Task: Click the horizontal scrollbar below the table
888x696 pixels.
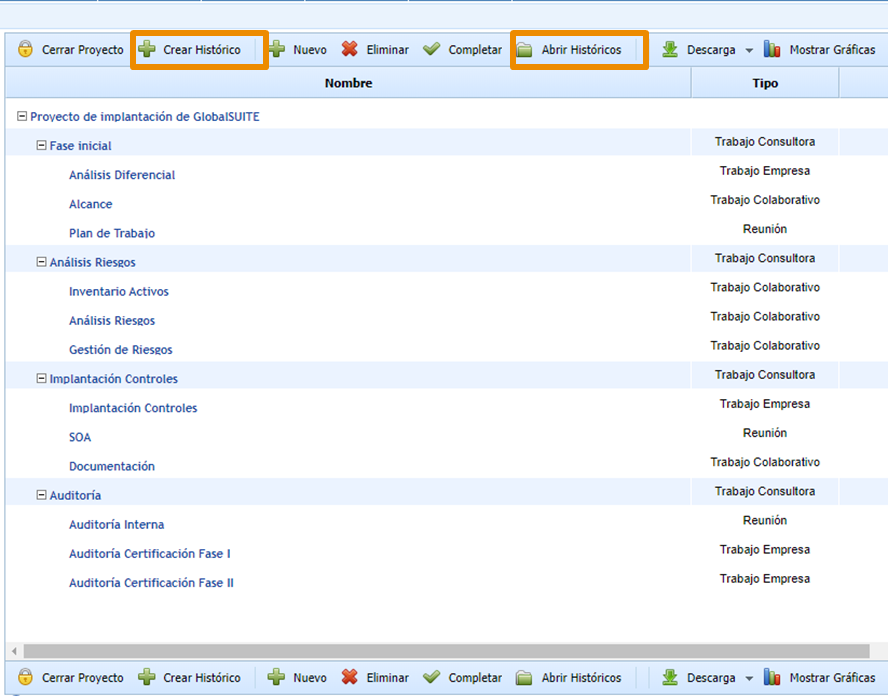Action: click(x=440, y=651)
